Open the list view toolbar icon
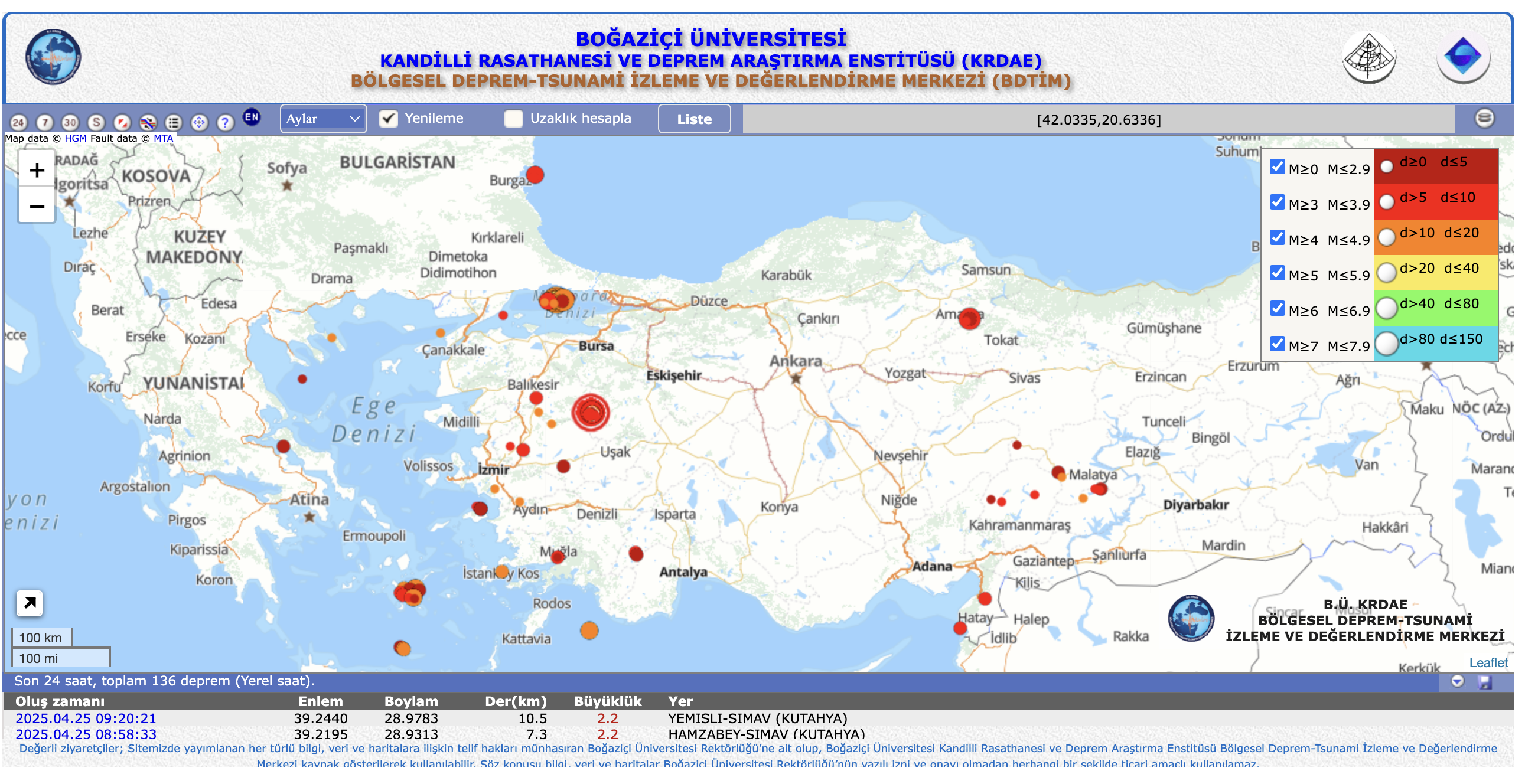This screenshot has height=784, width=1525. click(x=174, y=122)
